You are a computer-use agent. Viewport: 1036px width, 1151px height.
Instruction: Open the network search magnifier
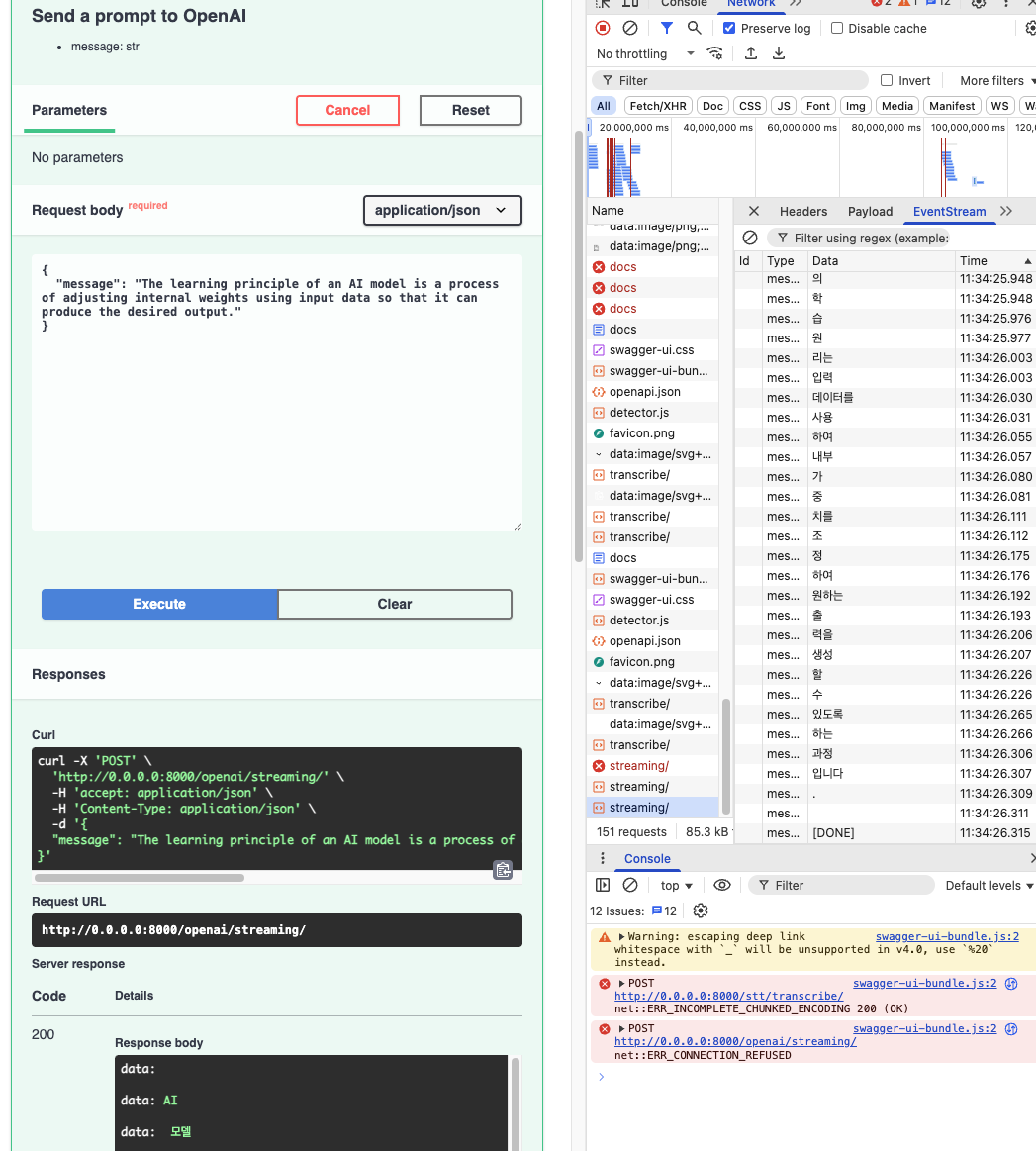click(695, 28)
